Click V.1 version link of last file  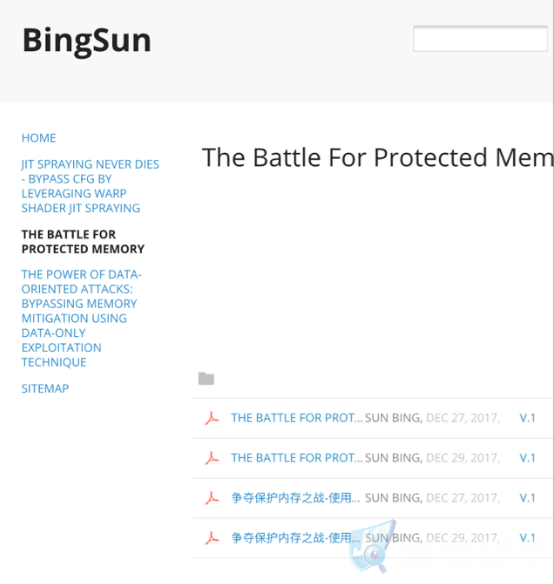click(x=527, y=538)
